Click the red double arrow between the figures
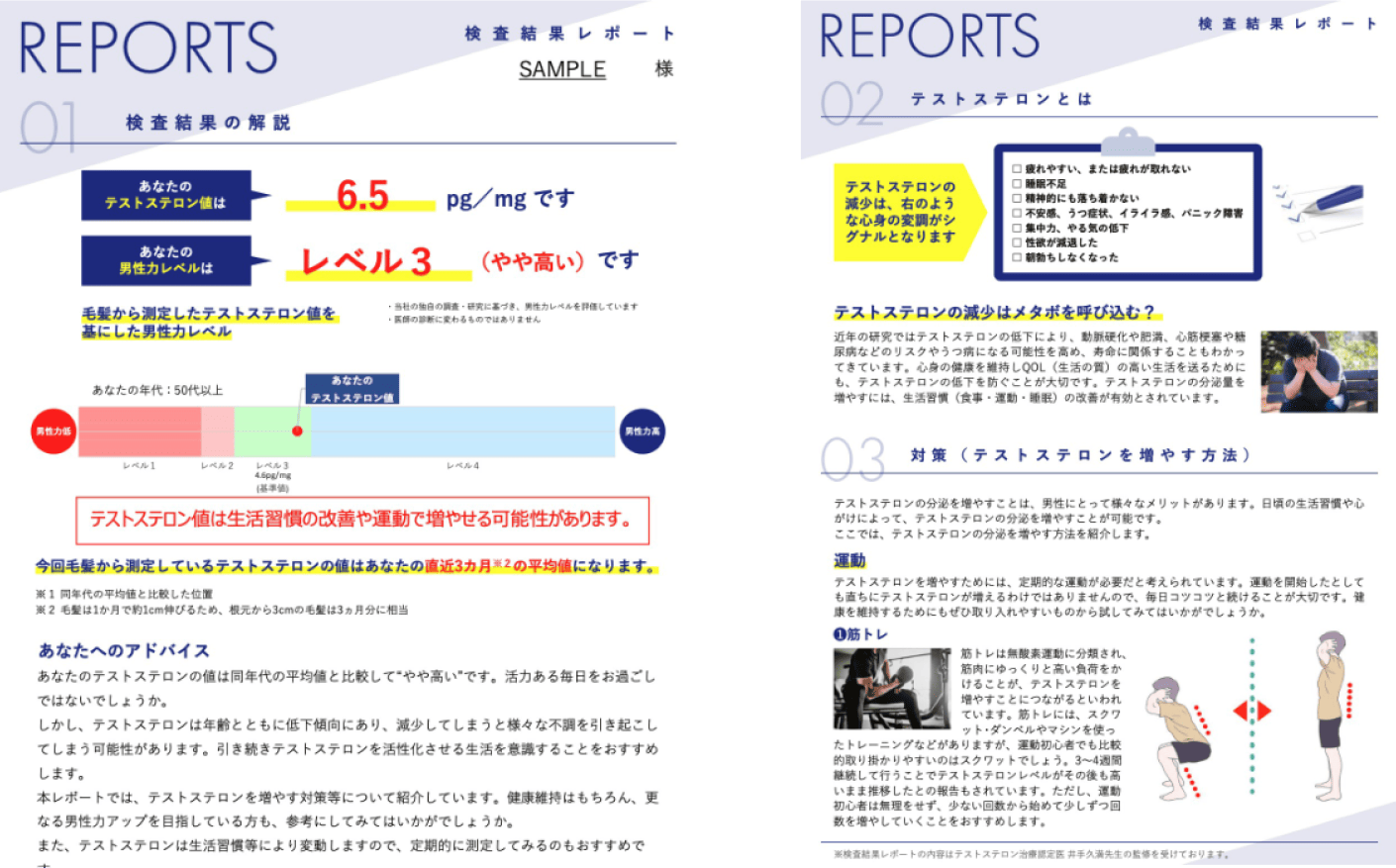This screenshot has width=1396, height=868. coord(1251,711)
